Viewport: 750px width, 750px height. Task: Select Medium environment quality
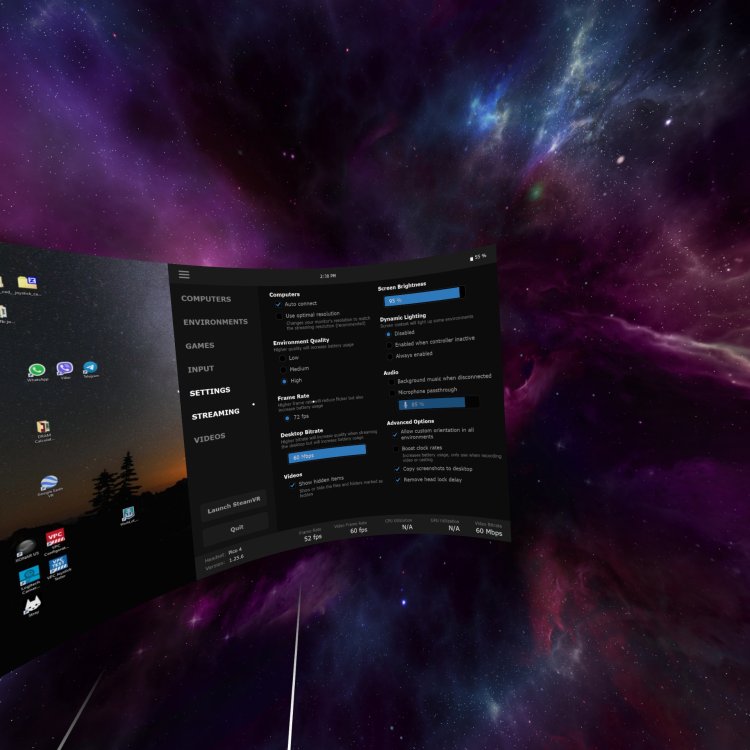(x=283, y=370)
